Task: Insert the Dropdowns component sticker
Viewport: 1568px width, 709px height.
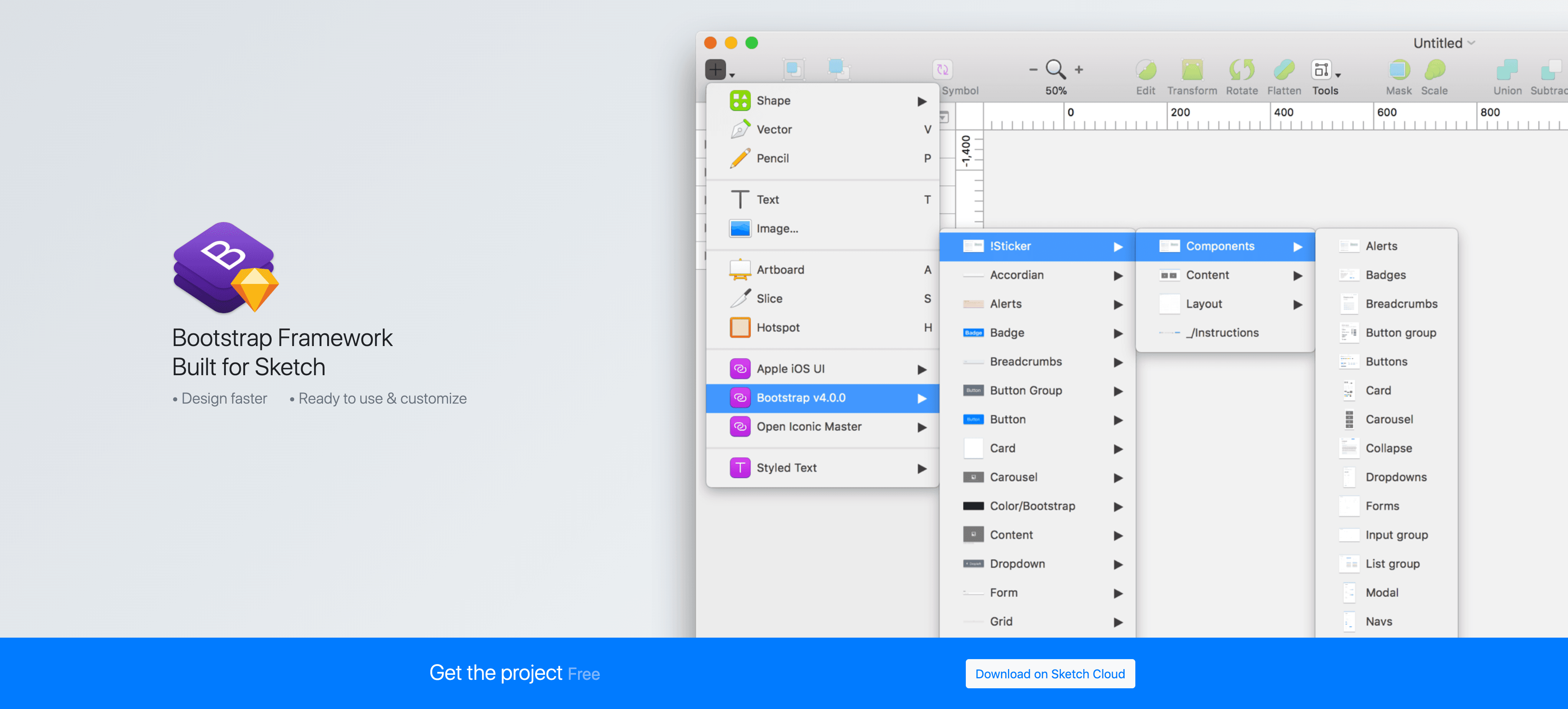Action: click(1387, 478)
